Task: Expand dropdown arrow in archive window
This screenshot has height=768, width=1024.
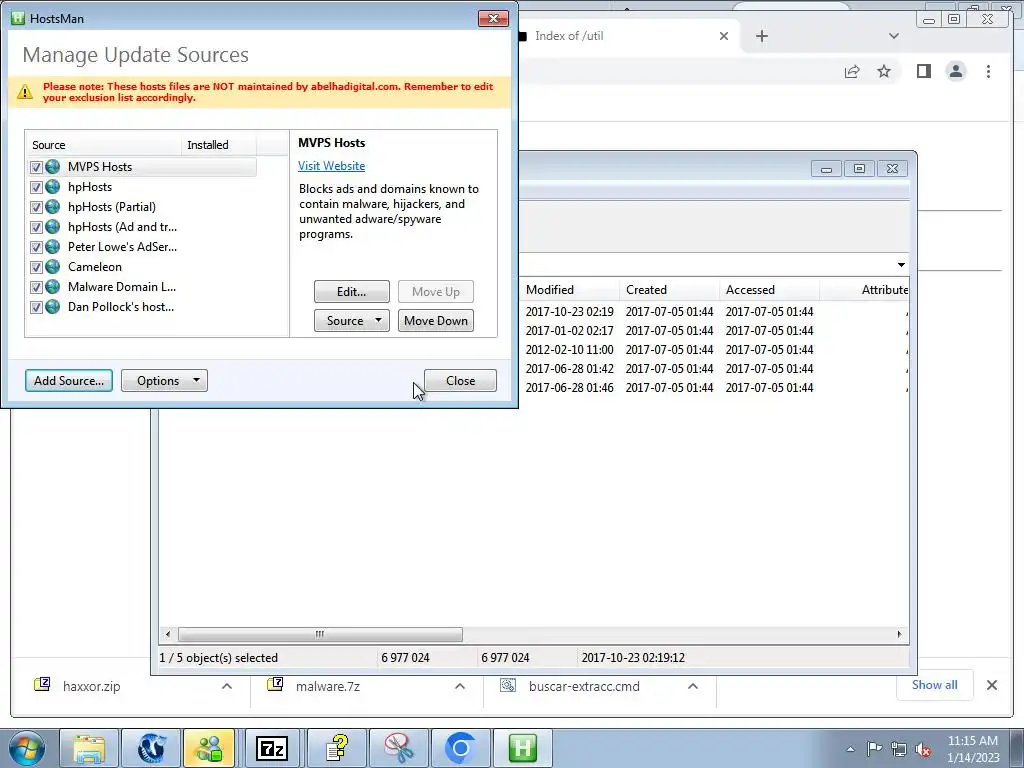Action: click(901, 264)
